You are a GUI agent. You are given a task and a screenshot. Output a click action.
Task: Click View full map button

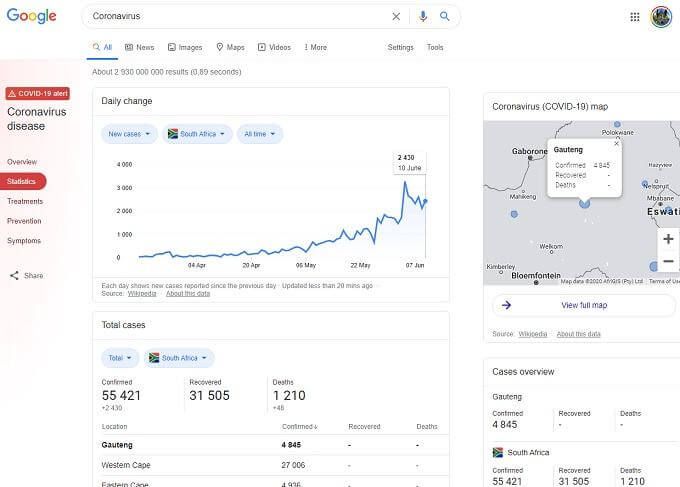click(x=584, y=305)
